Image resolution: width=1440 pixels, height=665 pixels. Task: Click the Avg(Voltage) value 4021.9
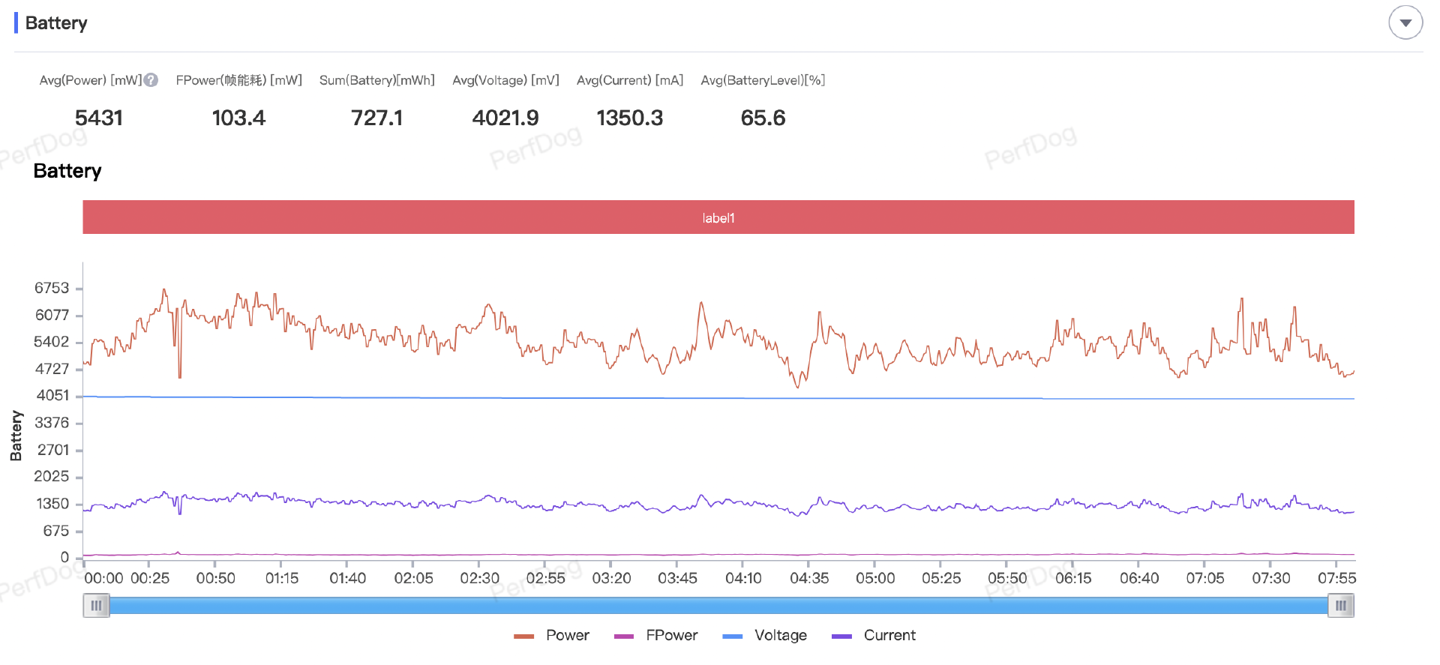[x=505, y=118]
